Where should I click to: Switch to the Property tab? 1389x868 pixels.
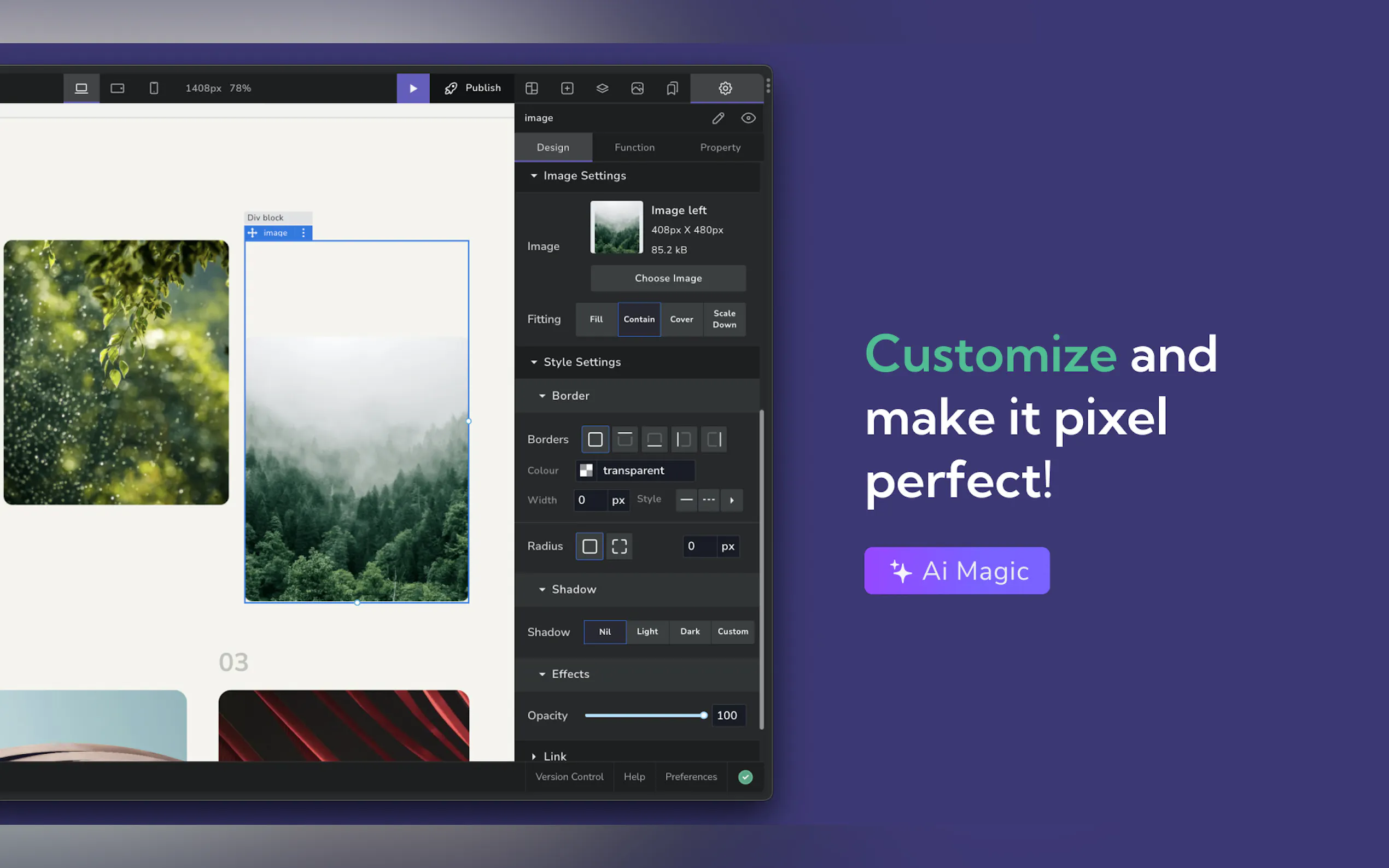click(720, 148)
